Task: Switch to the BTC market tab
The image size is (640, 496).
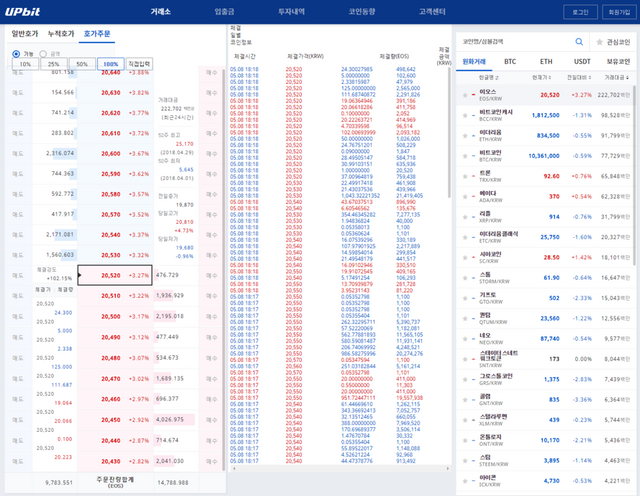Action: (510, 62)
